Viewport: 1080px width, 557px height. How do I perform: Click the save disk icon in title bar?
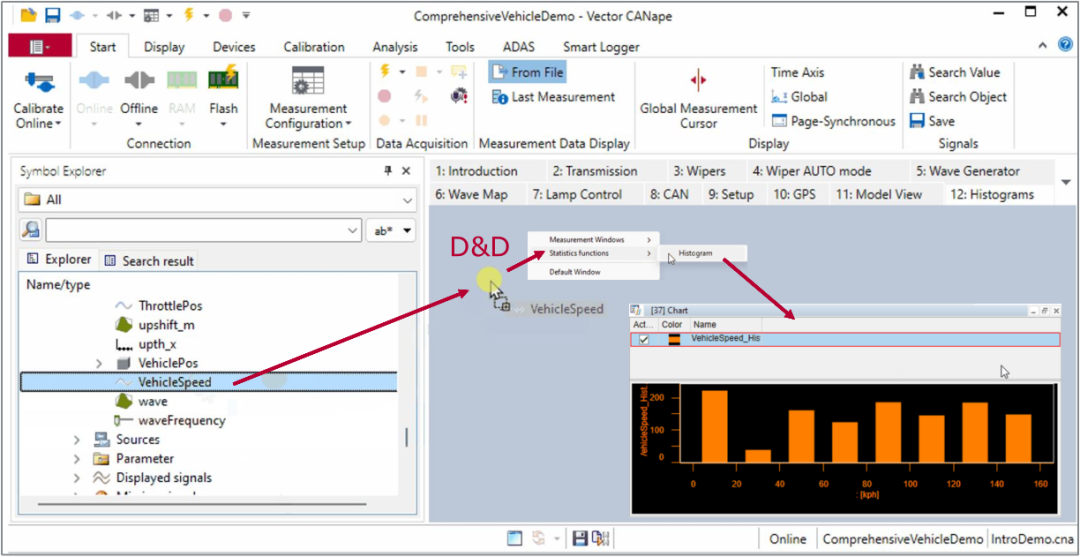(x=51, y=14)
